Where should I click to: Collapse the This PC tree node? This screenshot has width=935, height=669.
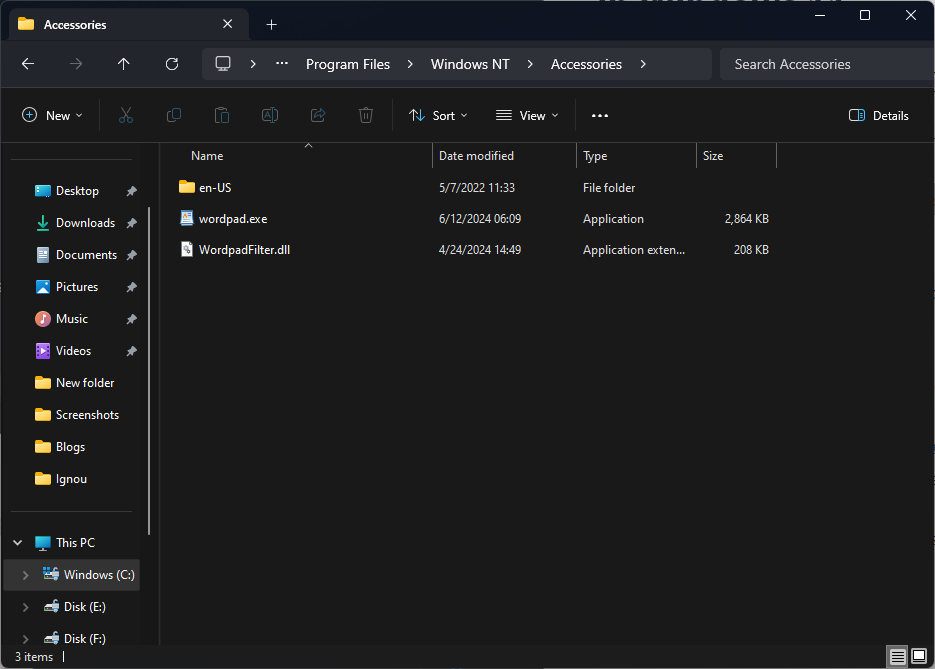tap(18, 543)
